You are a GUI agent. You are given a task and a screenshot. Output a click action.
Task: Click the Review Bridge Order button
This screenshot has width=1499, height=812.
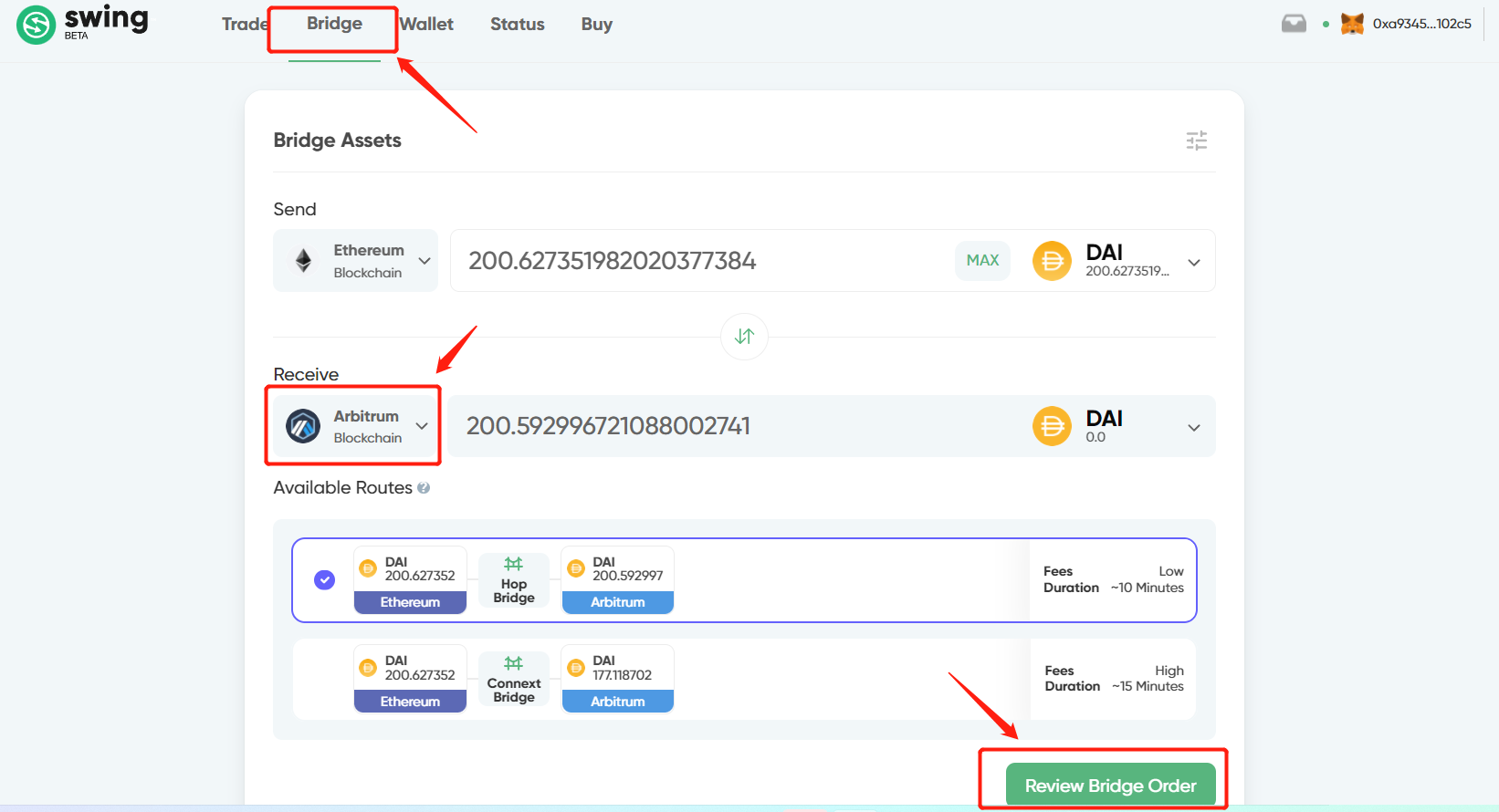tap(1110, 786)
